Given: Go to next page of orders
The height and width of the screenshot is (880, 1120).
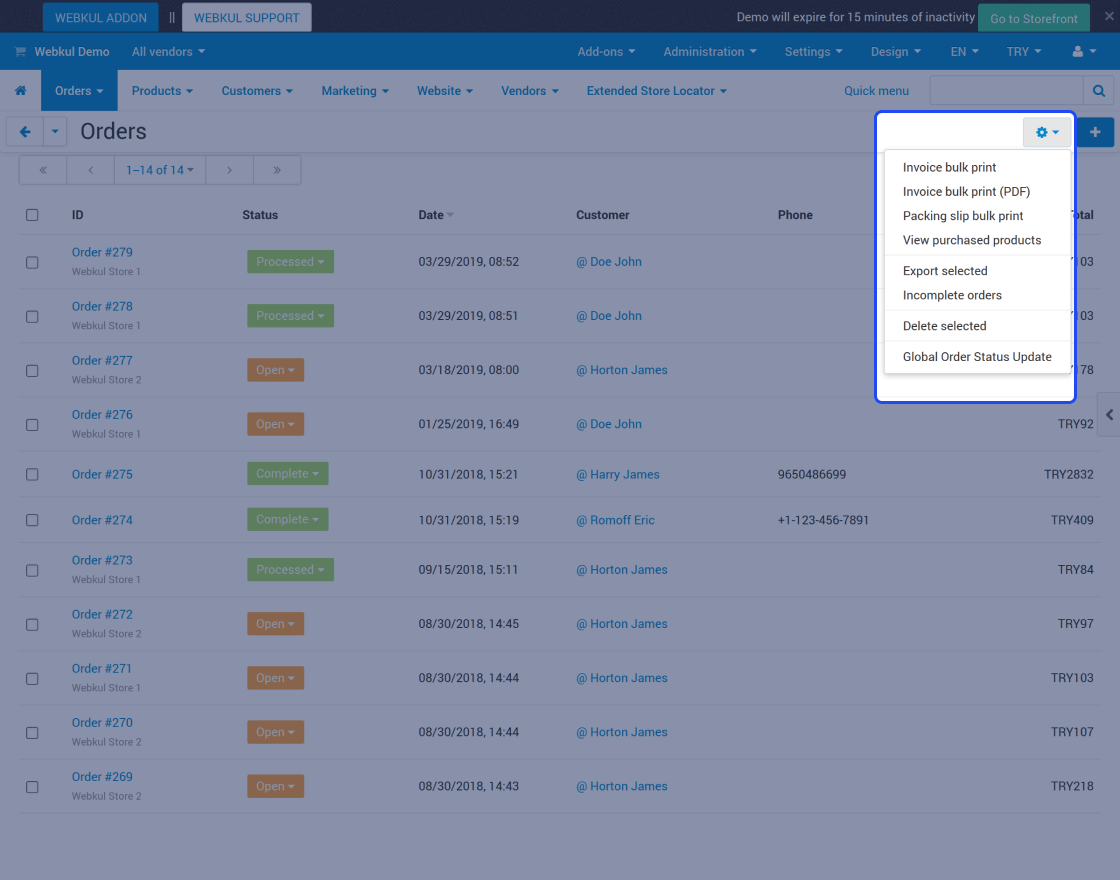Looking at the screenshot, I should click(229, 170).
